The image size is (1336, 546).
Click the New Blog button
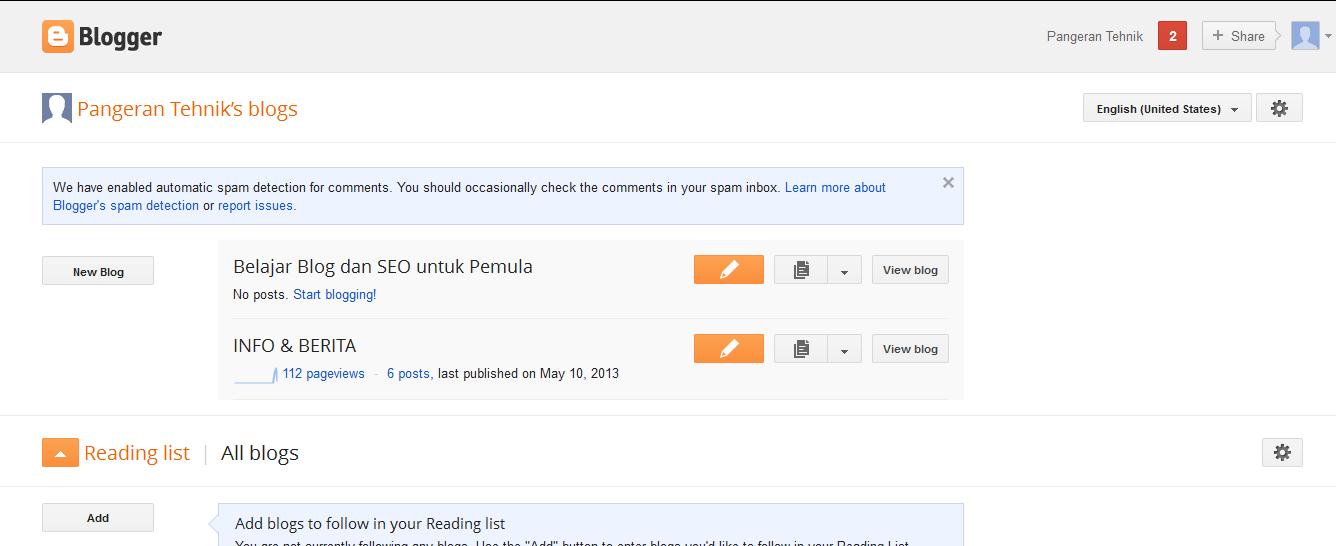(98, 271)
